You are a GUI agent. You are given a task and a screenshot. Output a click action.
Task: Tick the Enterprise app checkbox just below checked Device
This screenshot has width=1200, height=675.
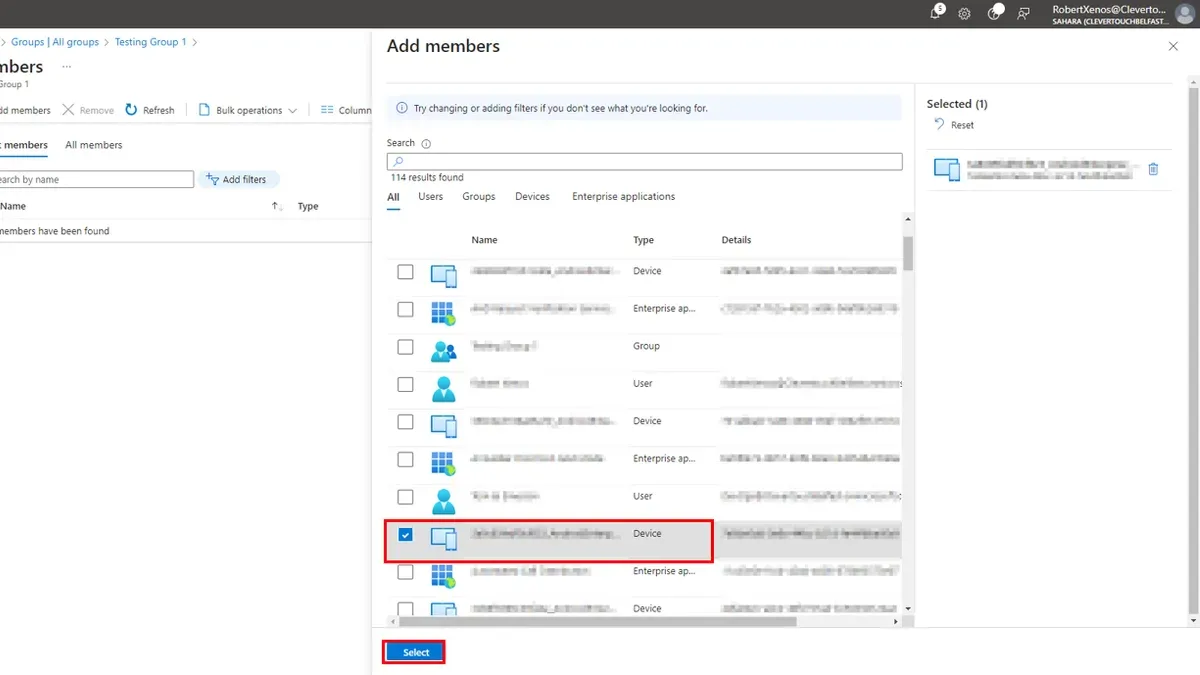click(405, 572)
